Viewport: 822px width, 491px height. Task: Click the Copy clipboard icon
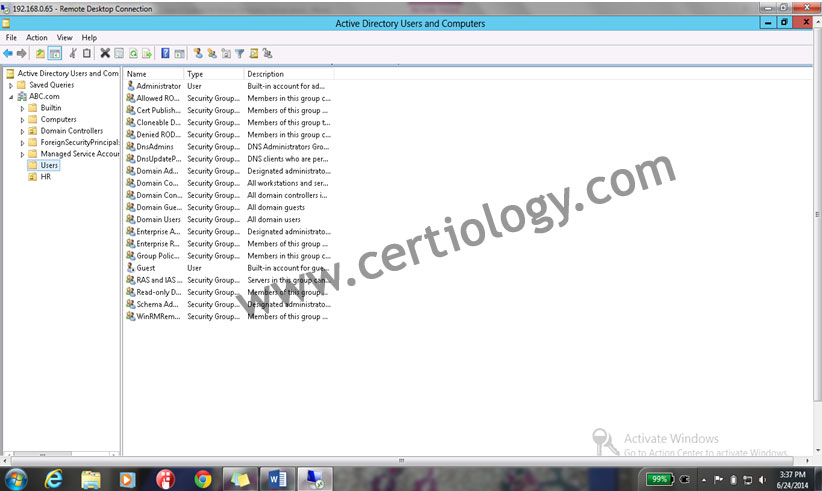click(86, 53)
